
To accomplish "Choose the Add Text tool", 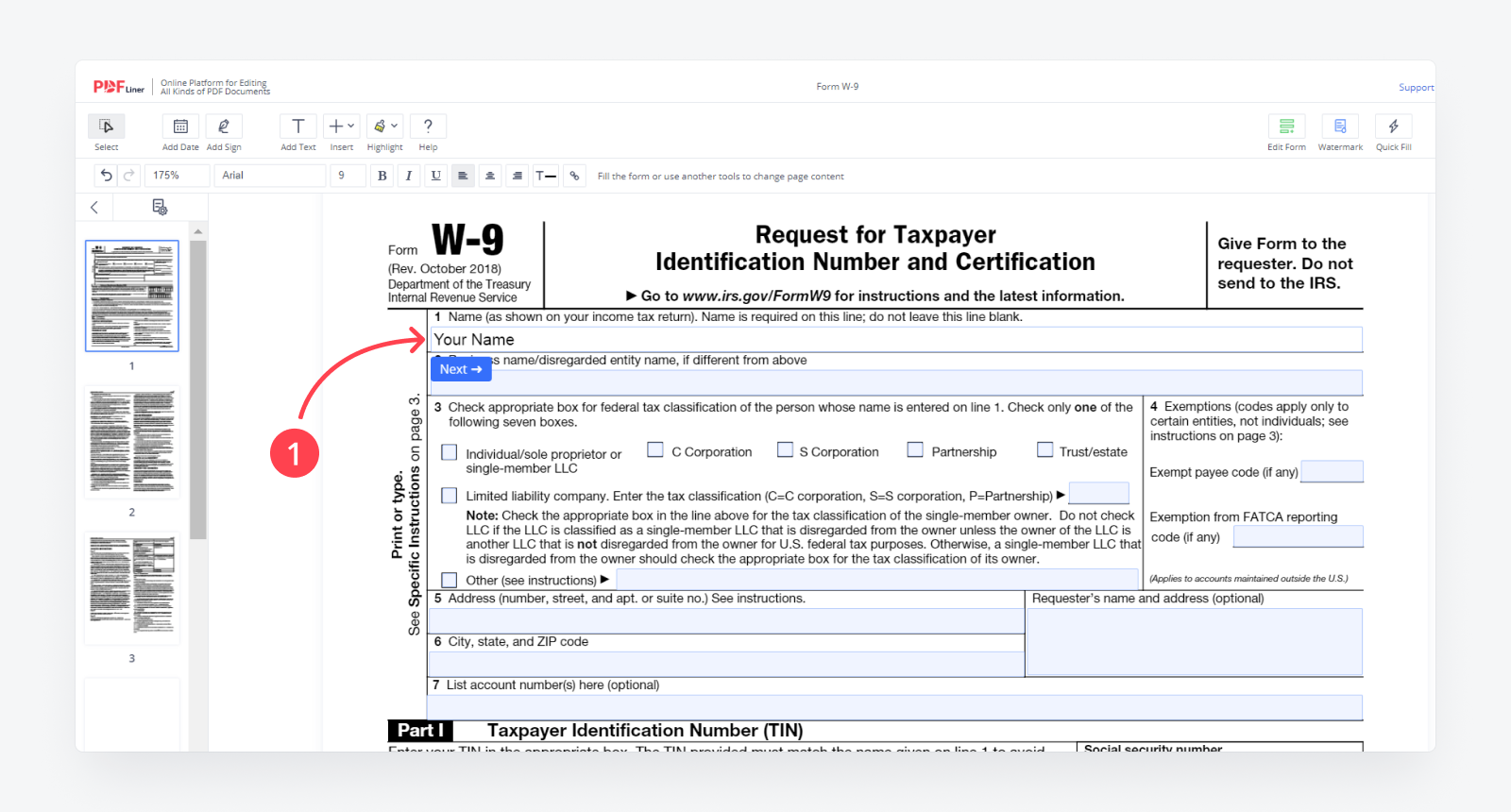I will coord(298,127).
